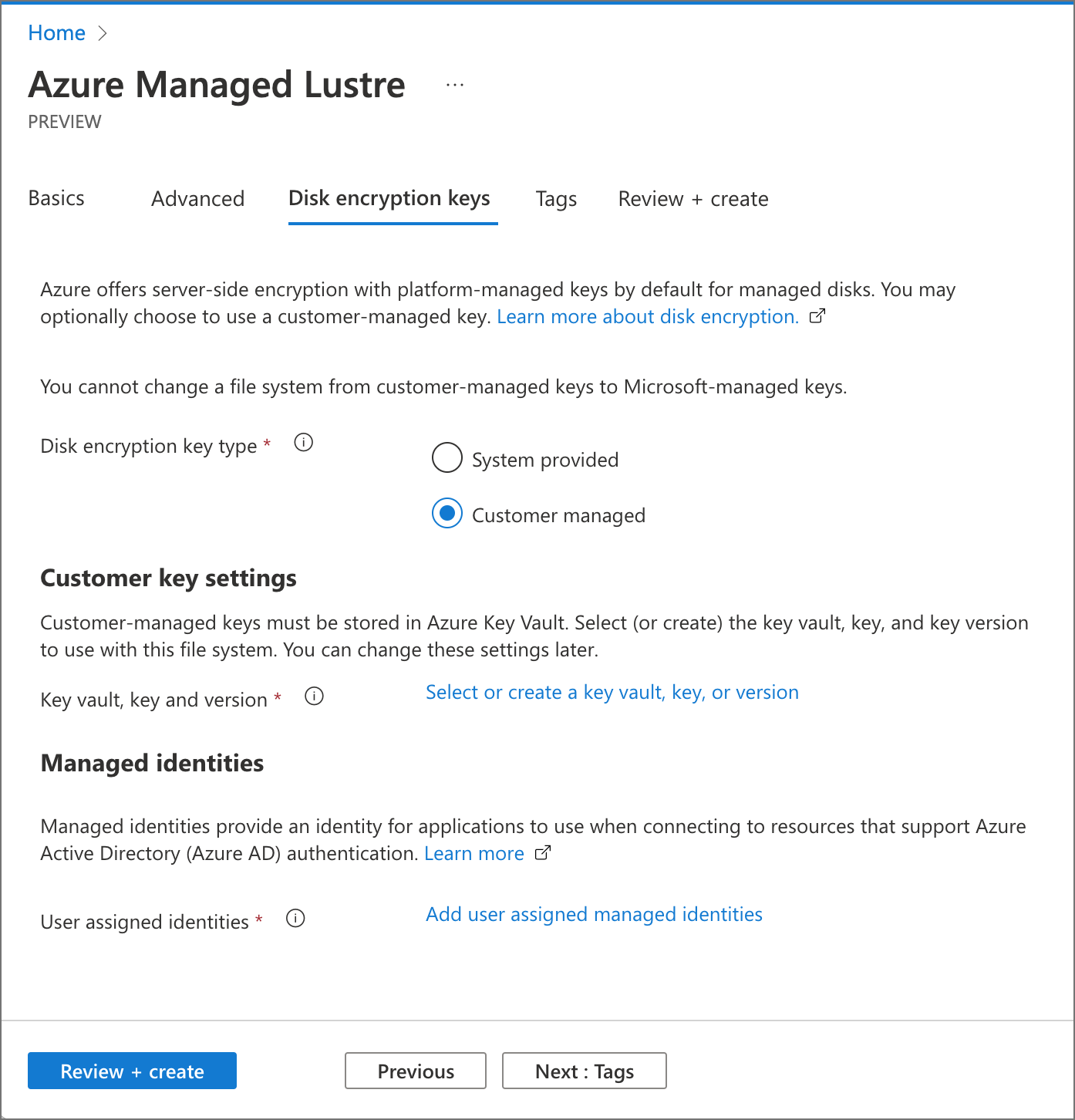Click Add user assigned managed identities link
This screenshot has width=1075, height=1120.
point(594,915)
